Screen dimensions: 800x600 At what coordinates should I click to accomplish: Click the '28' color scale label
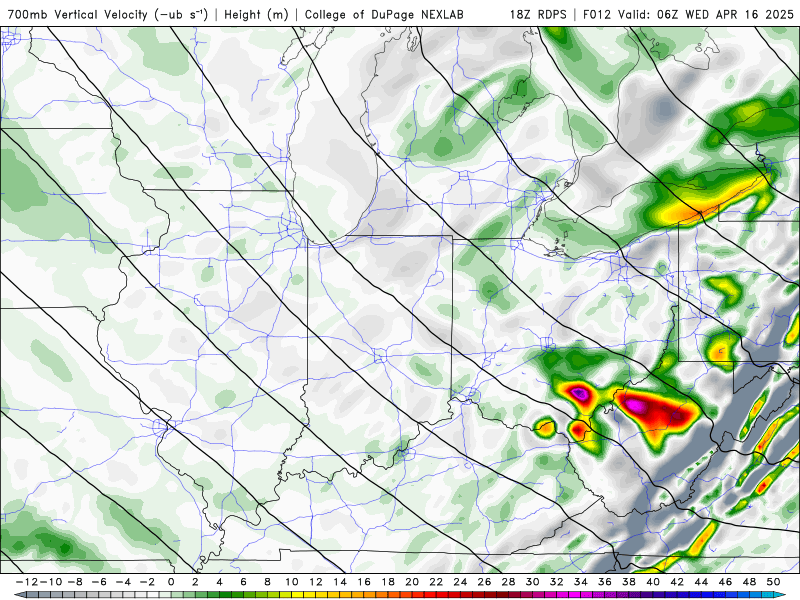click(509, 582)
